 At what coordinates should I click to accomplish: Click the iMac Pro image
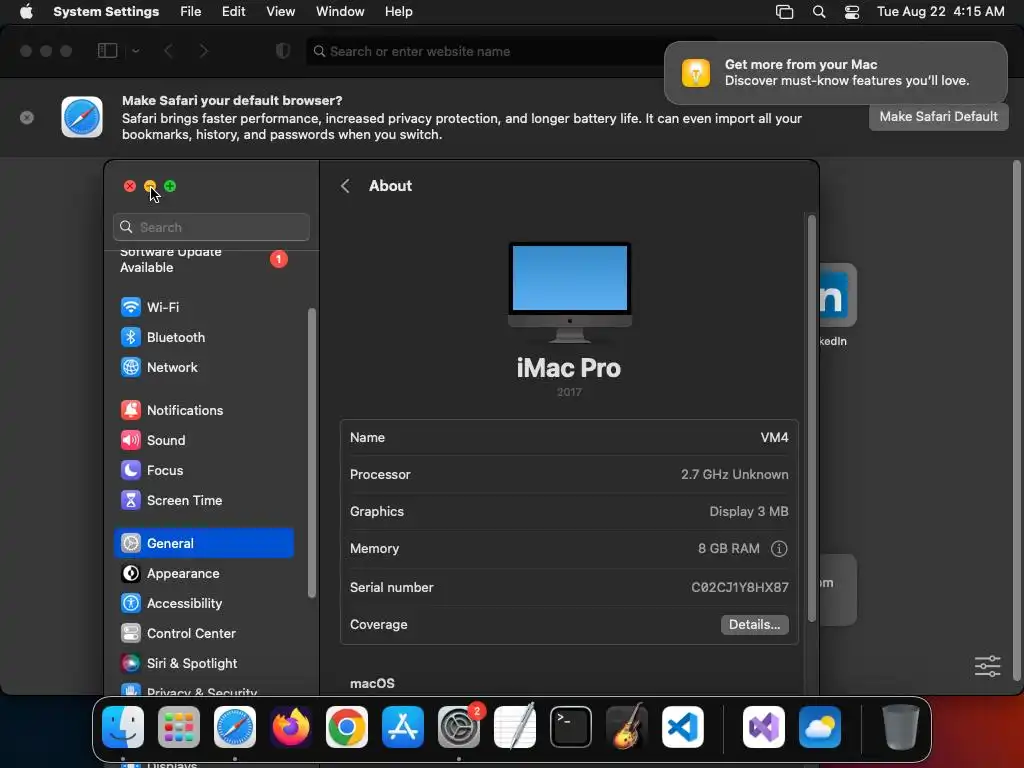[x=570, y=293]
